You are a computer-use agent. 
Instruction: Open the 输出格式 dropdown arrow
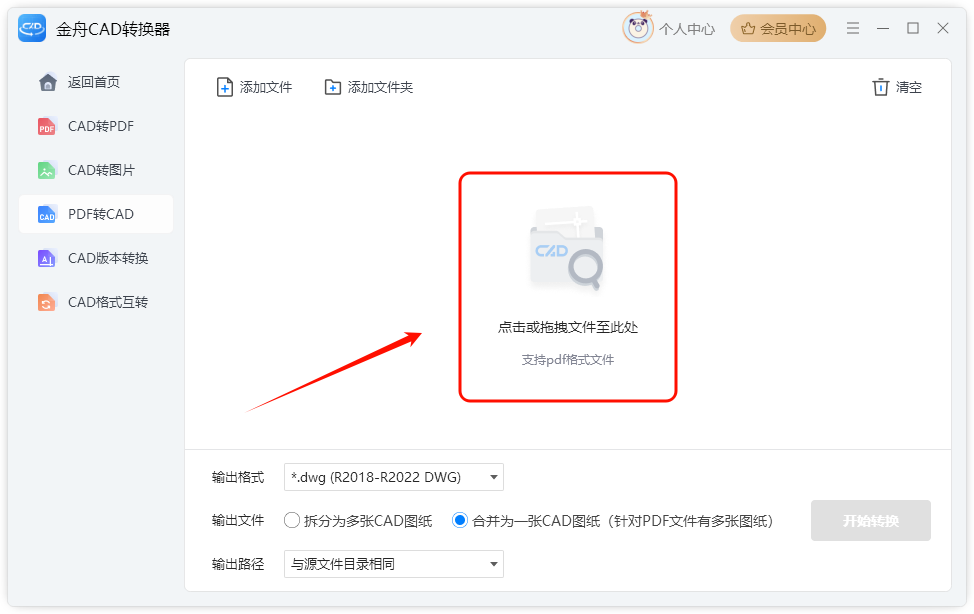pos(494,477)
